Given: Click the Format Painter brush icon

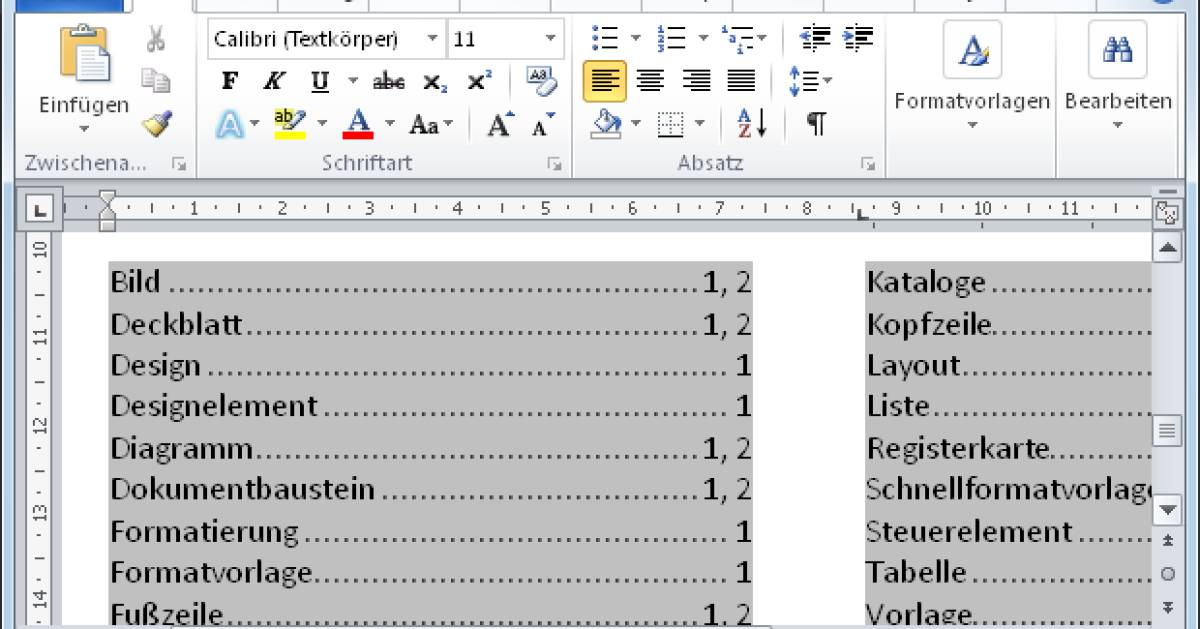Looking at the screenshot, I should point(156,124).
